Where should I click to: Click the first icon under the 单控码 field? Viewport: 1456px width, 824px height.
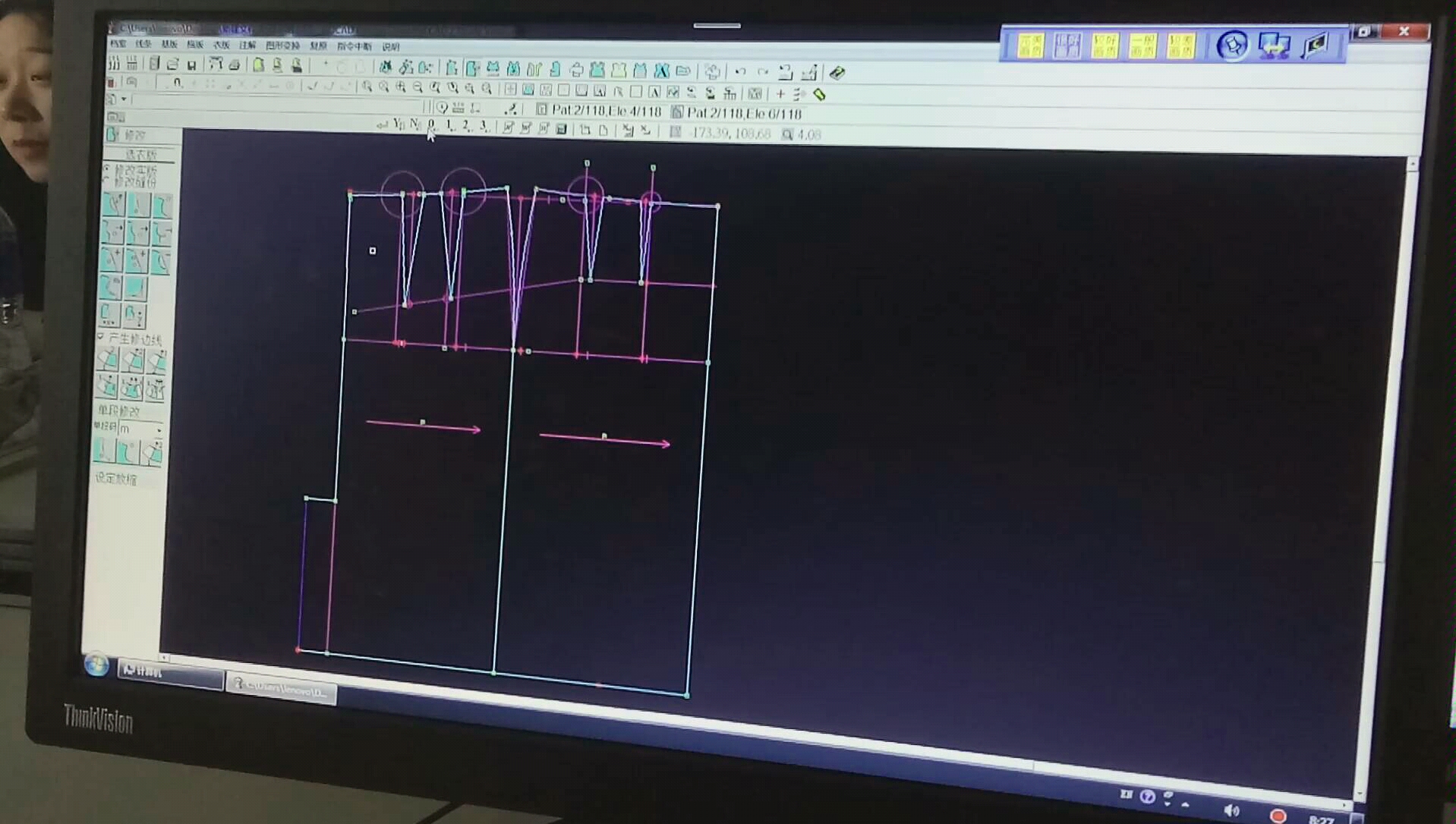coord(103,451)
